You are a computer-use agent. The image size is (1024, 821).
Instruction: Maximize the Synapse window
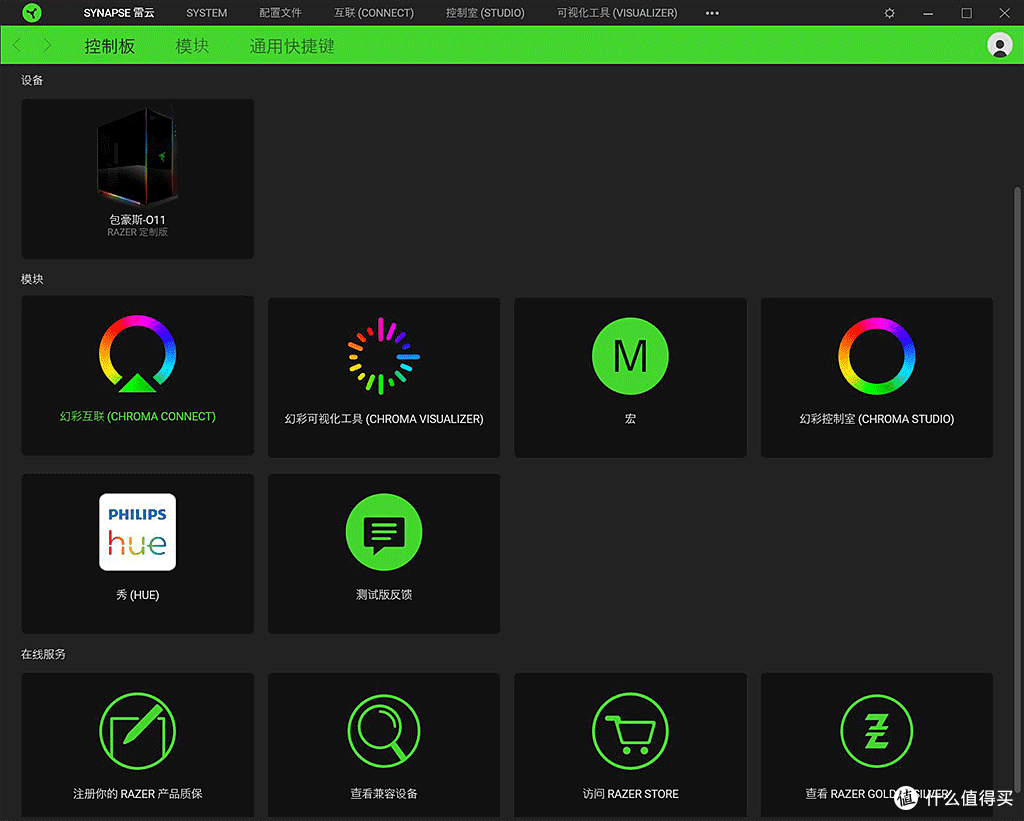[x=967, y=13]
